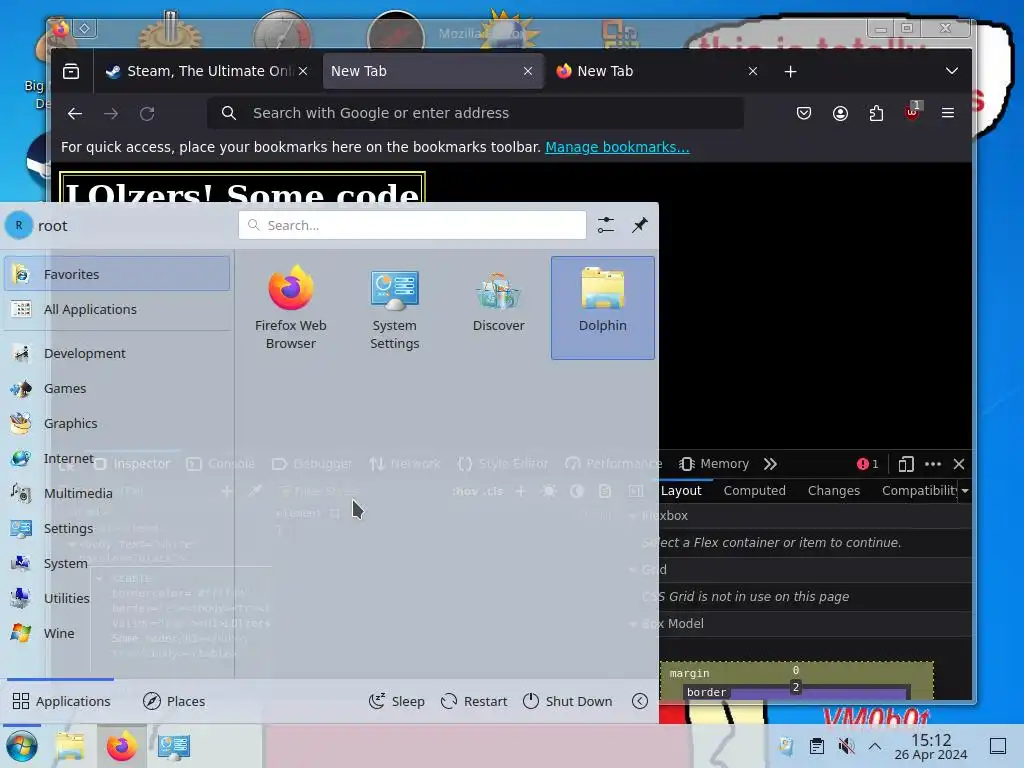Viewport: 1024px width, 768px height.
Task: Open the Memory devtools tab
Action: point(714,464)
